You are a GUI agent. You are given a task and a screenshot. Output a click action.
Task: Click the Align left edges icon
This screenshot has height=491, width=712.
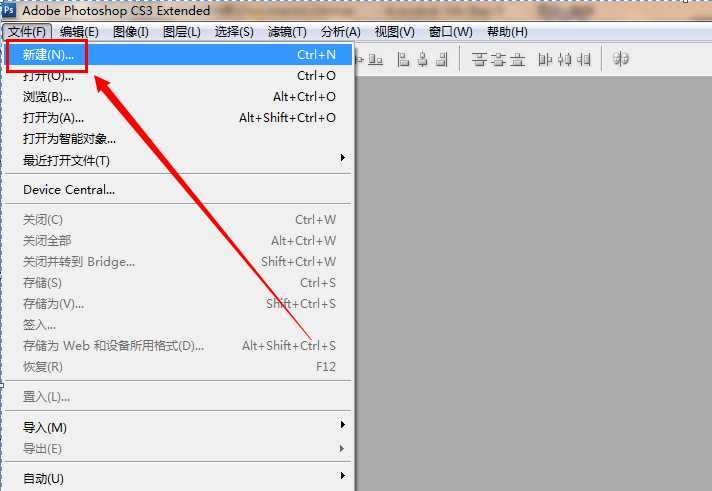(x=403, y=59)
